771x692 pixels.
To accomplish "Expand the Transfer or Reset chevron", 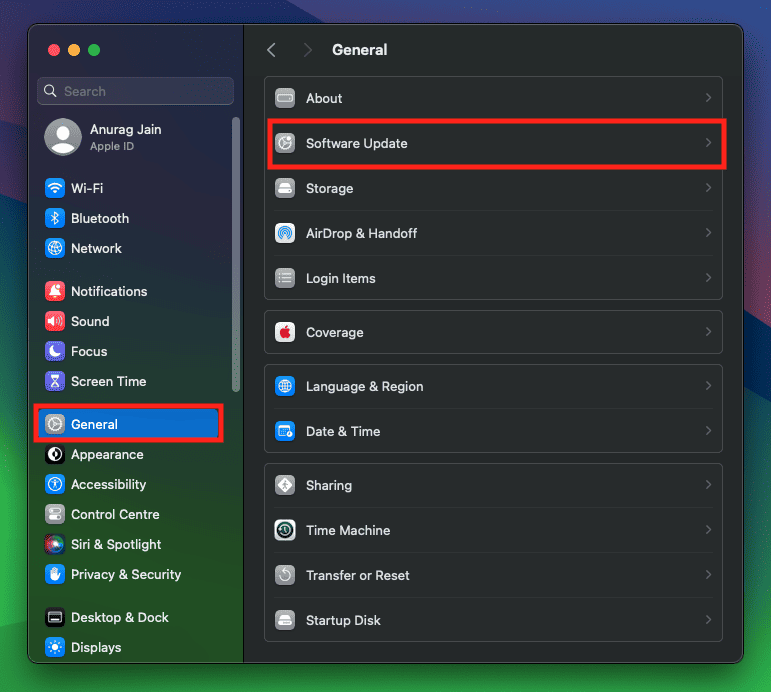I will coord(708,575).
